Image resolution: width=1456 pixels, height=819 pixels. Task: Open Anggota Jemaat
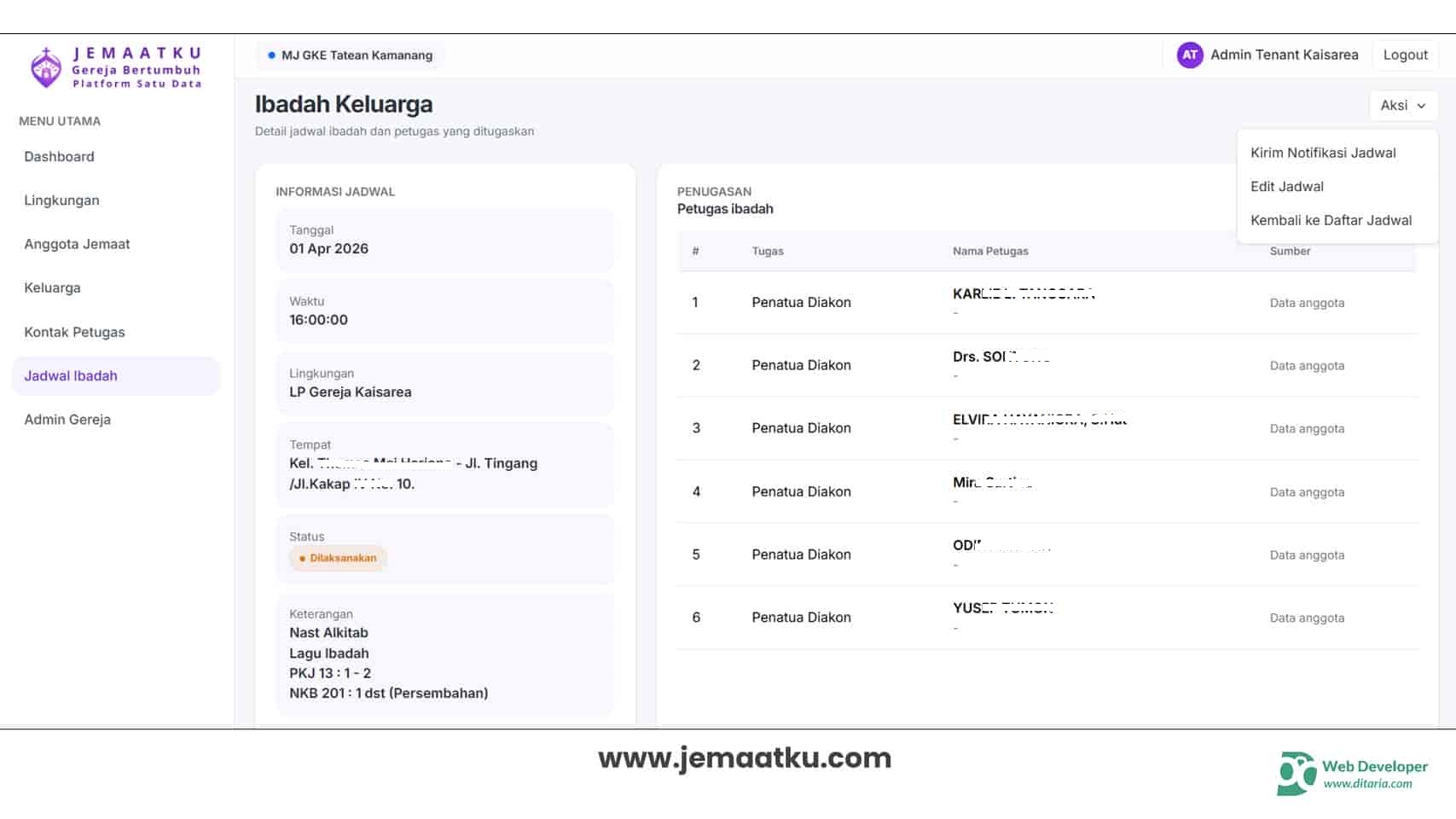coord(77,244)
